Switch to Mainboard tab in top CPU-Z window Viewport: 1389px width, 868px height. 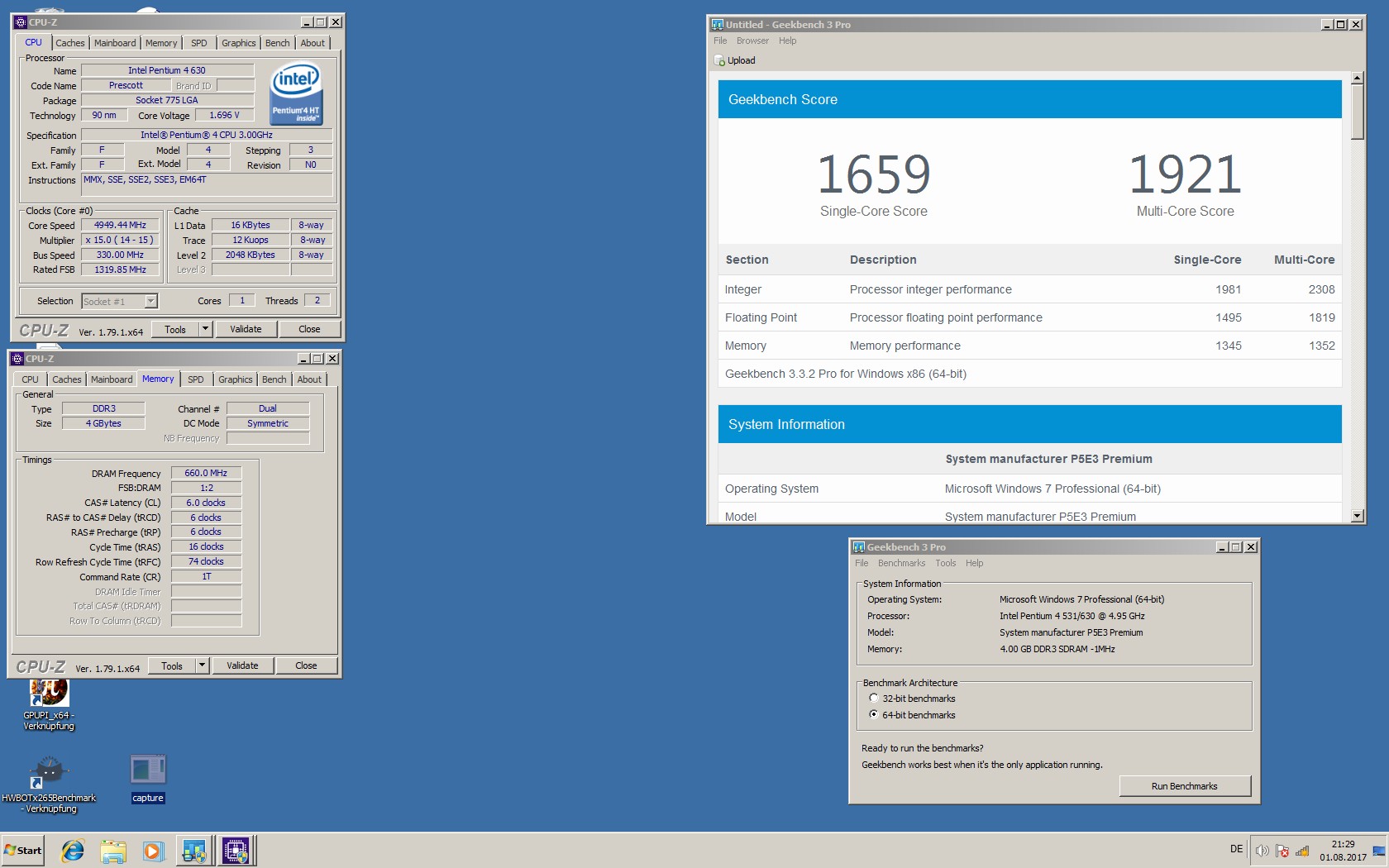(x=115, y=43)
